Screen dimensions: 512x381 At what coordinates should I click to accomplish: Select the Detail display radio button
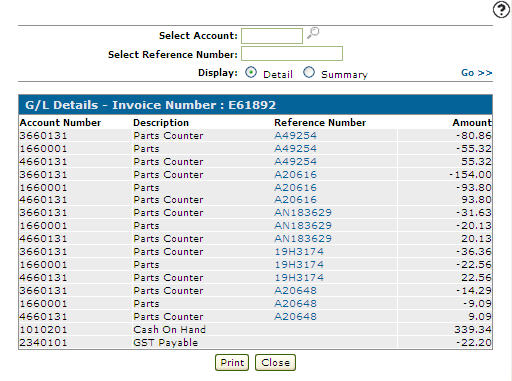click(251, 72)
